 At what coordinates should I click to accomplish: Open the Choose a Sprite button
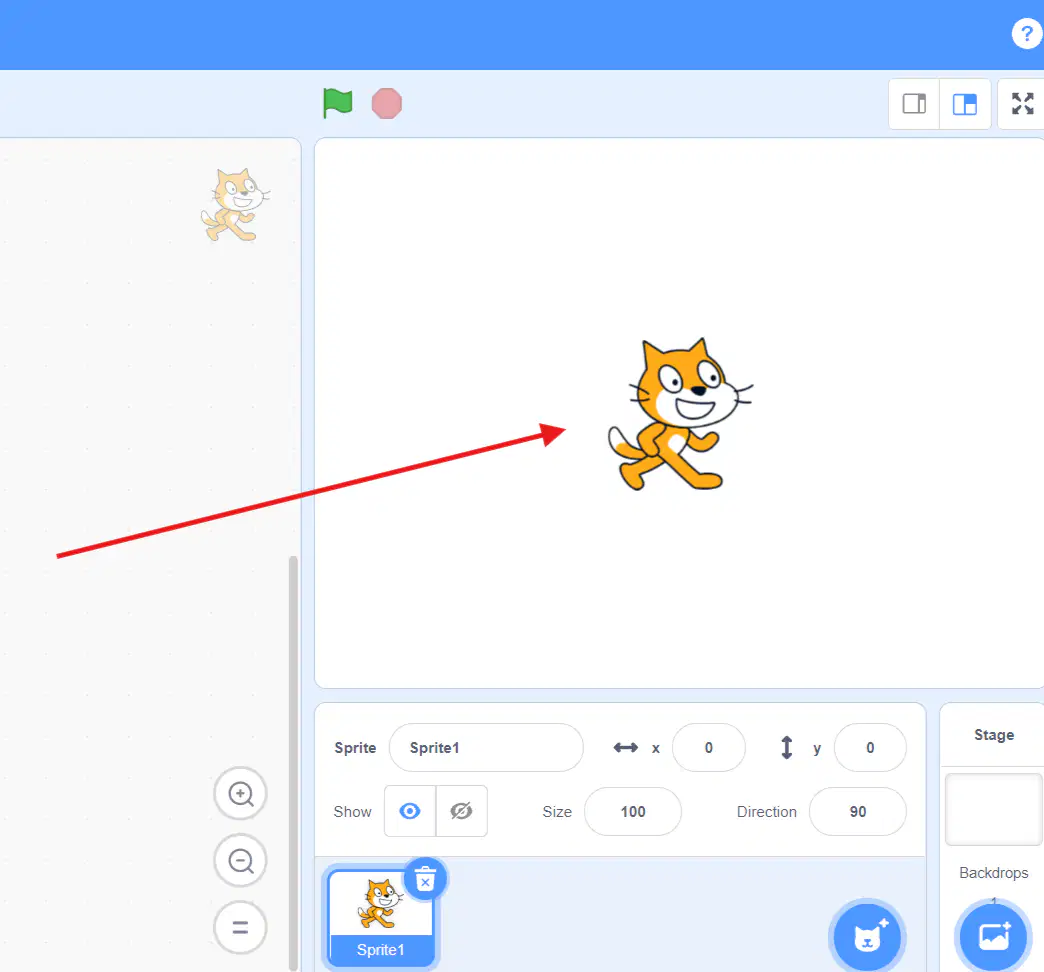tap(868, 937)
